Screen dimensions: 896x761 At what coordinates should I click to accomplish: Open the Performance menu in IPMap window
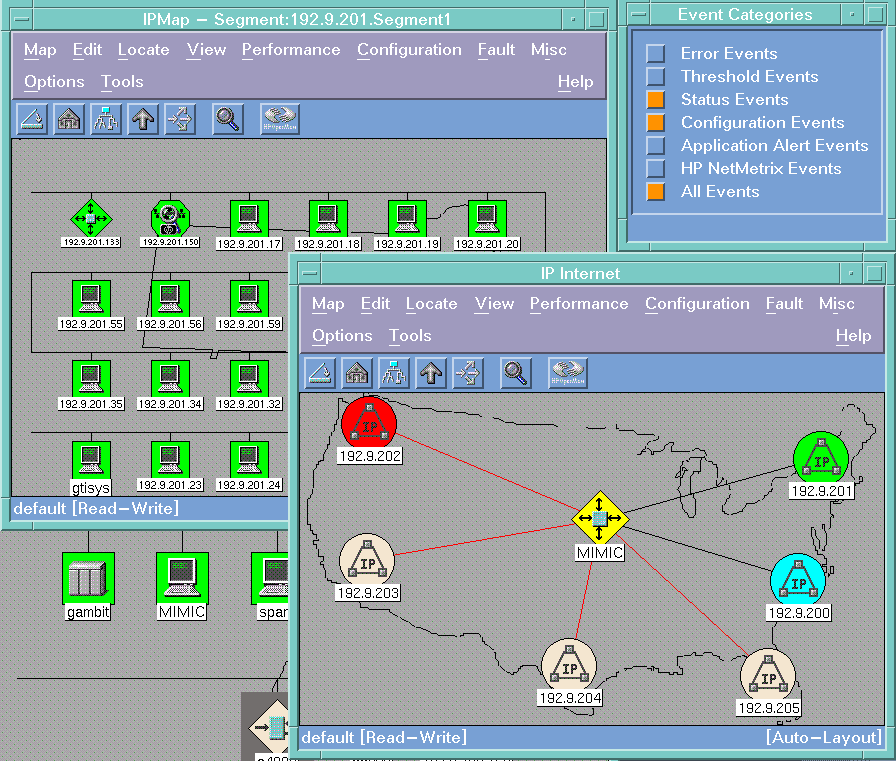pyautogui.click(x=291, y=50)
